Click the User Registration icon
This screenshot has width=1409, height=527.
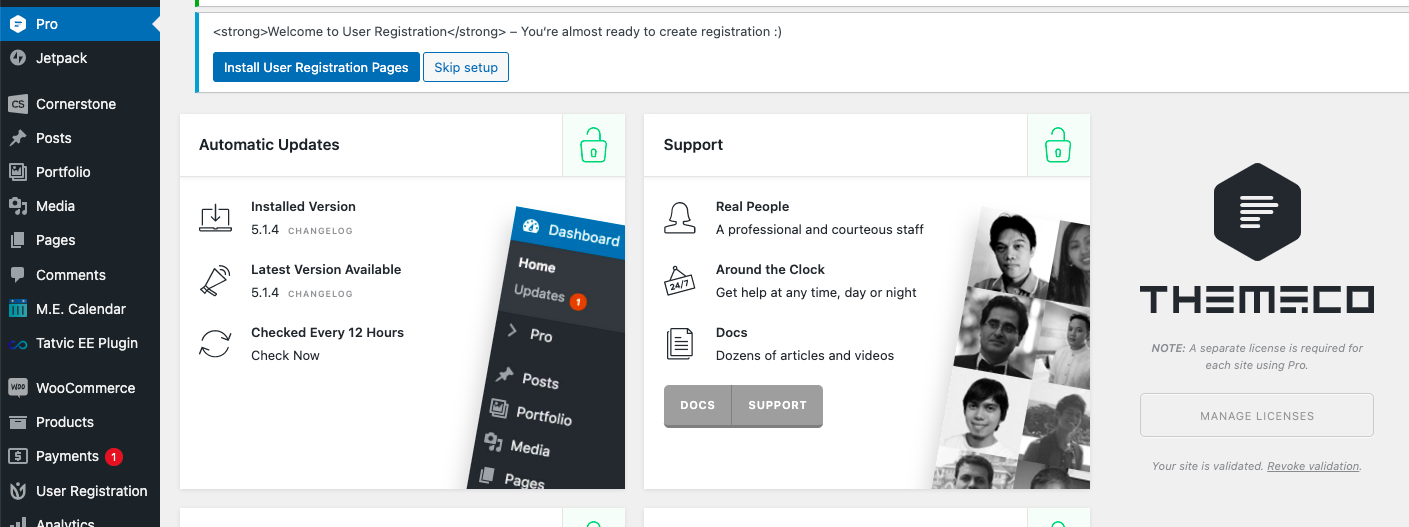(17, 491)
